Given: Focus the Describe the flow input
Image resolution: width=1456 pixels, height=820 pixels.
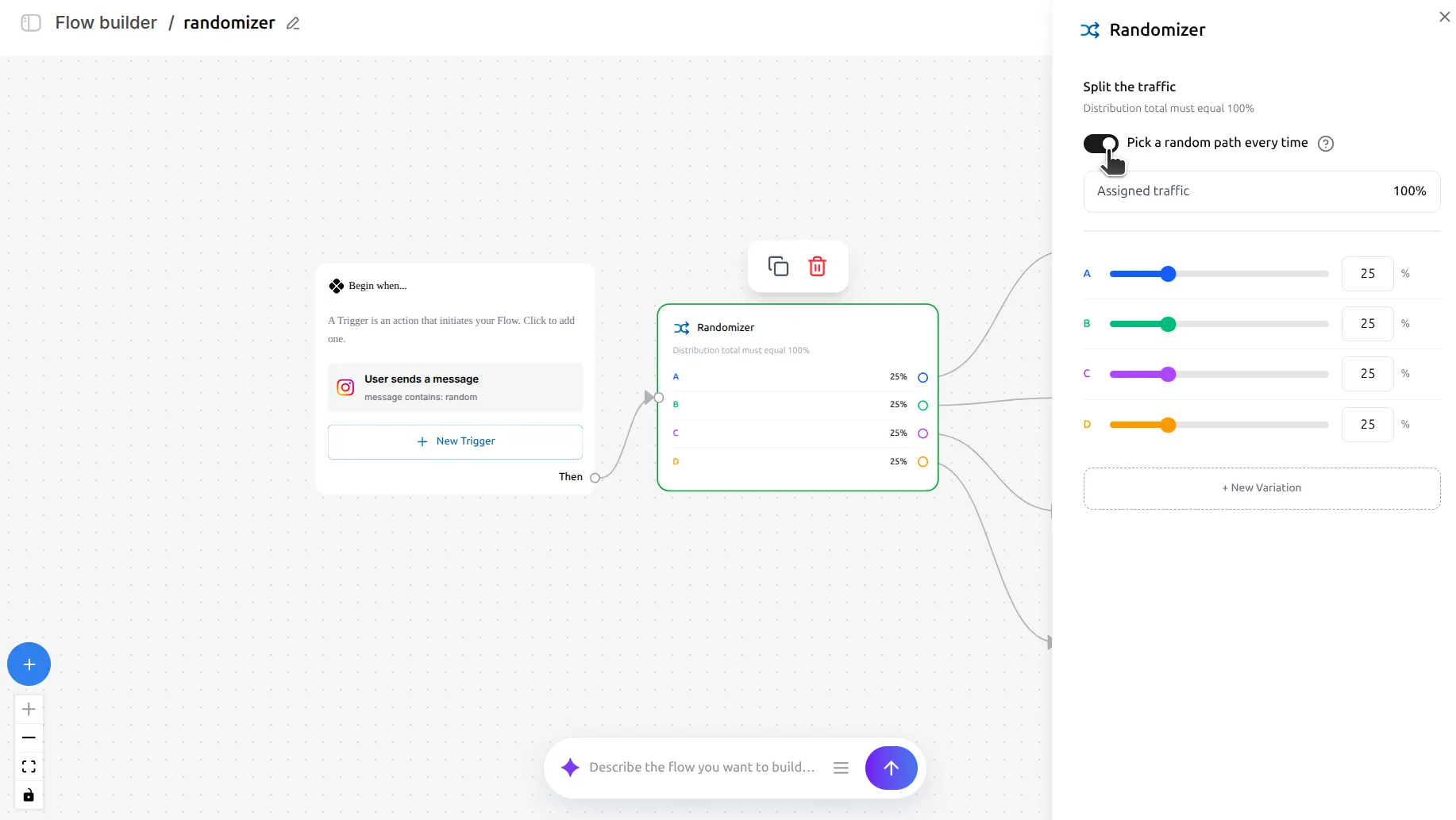Looking at the screenshot, I should tap(702, 768).
